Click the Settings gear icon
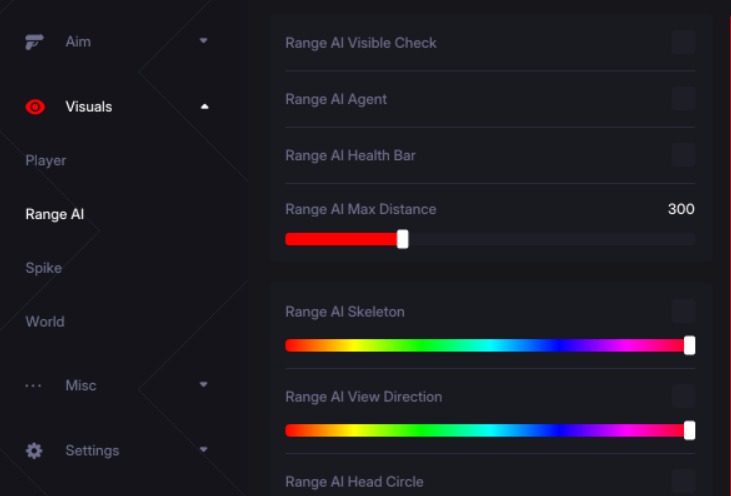The height and width of the screenshot is (496, 731). point(34,451)
